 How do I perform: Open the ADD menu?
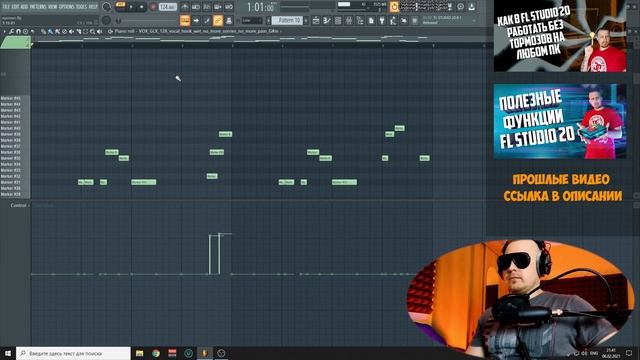(x=24, y=7)
